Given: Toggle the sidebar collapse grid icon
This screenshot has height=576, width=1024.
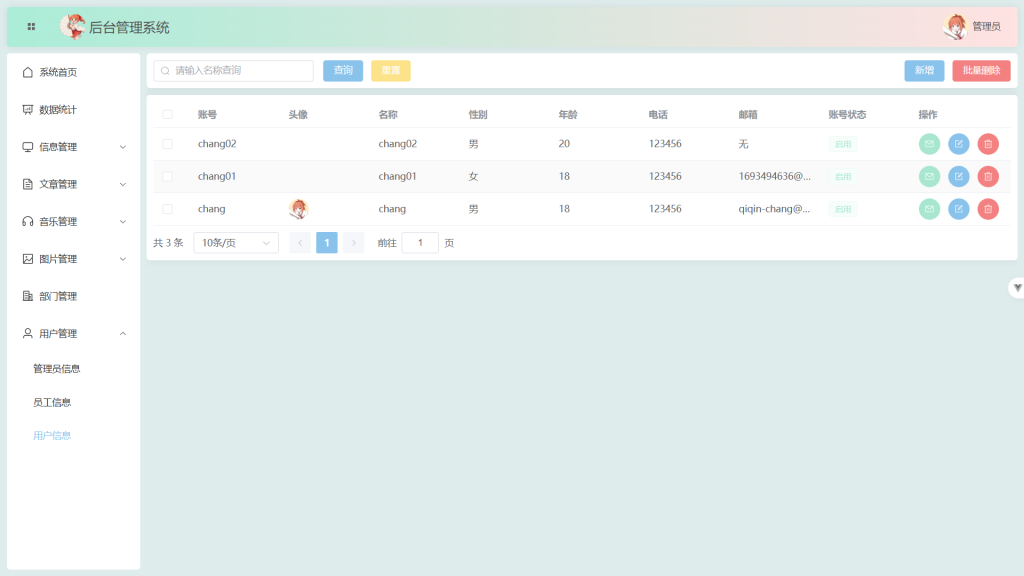Looking at the screenshot, I should point(31,27).
